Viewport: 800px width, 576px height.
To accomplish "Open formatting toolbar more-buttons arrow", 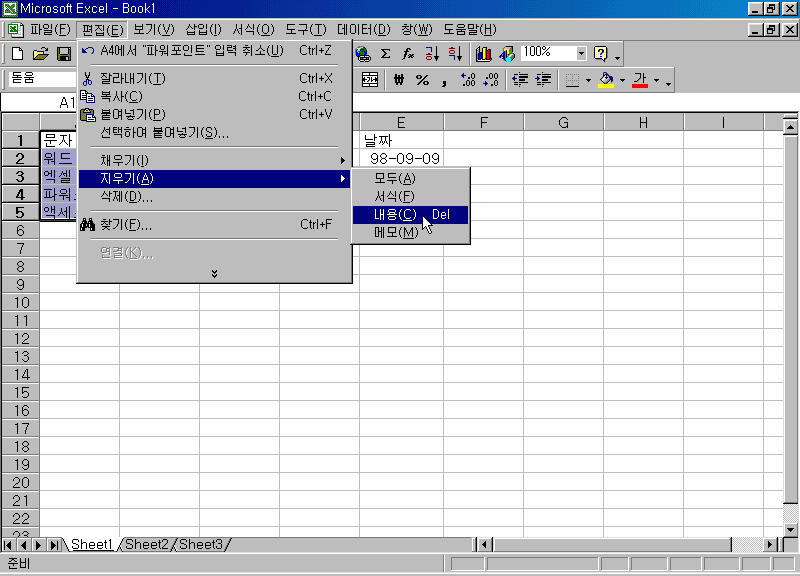I will (x=668, y=81).
